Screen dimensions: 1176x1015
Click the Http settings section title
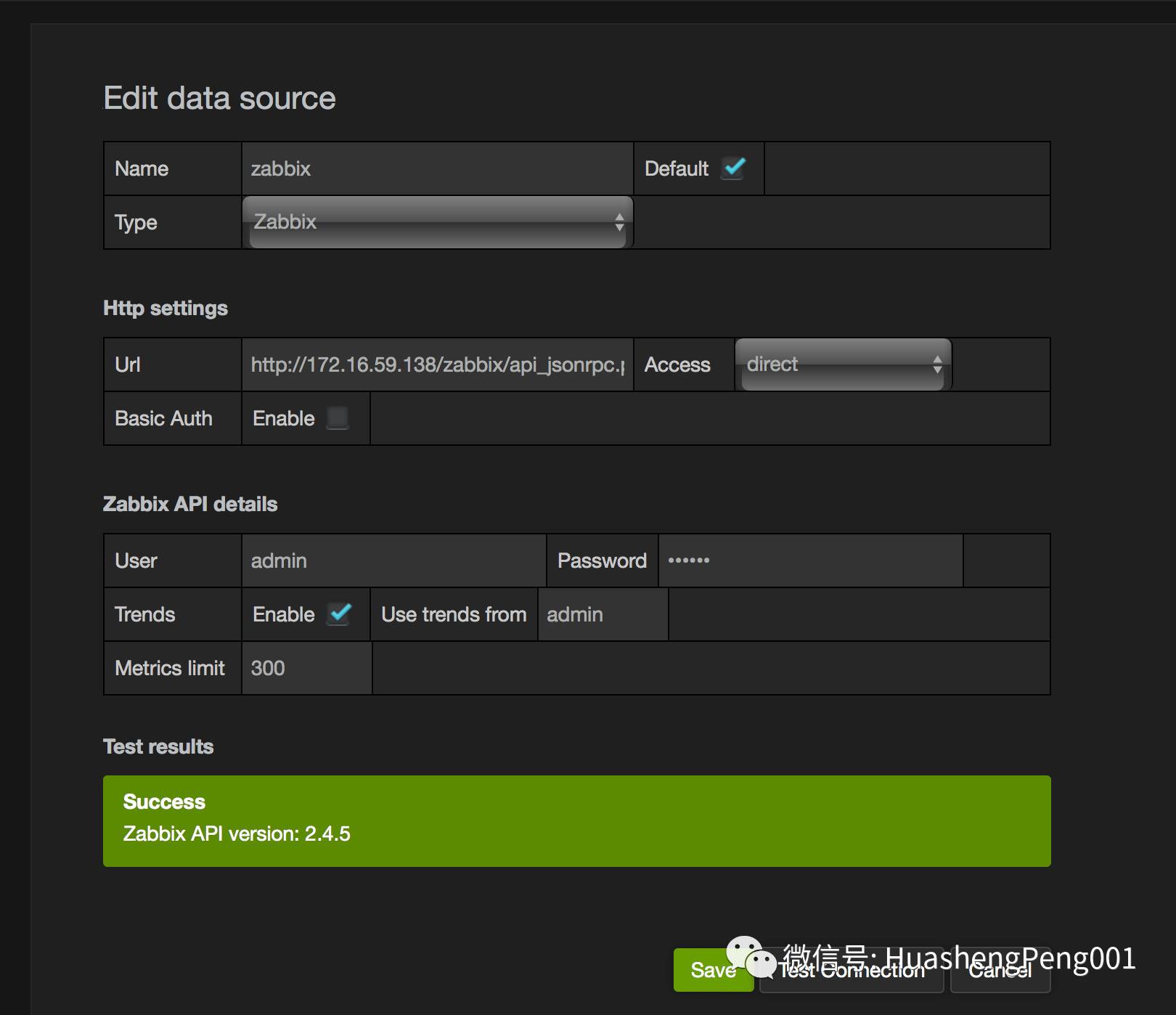pos(166,308)
